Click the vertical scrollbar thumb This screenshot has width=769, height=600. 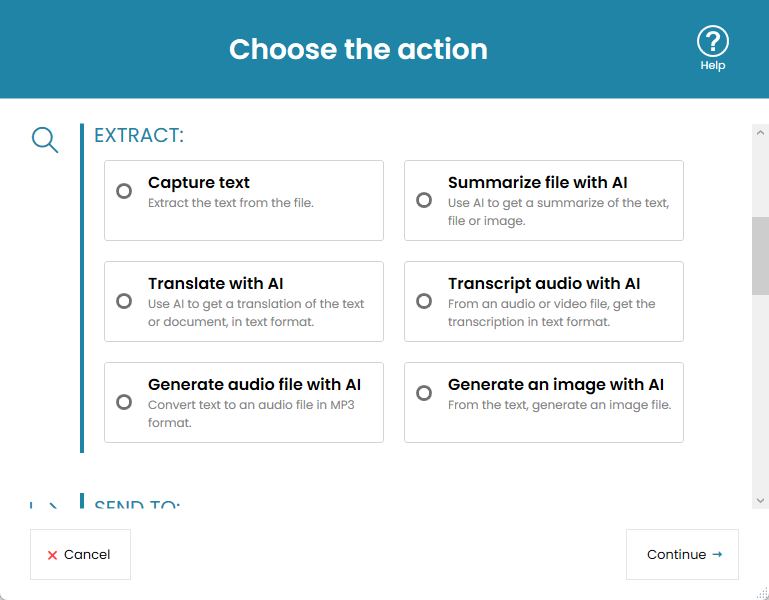coord(760,255)
